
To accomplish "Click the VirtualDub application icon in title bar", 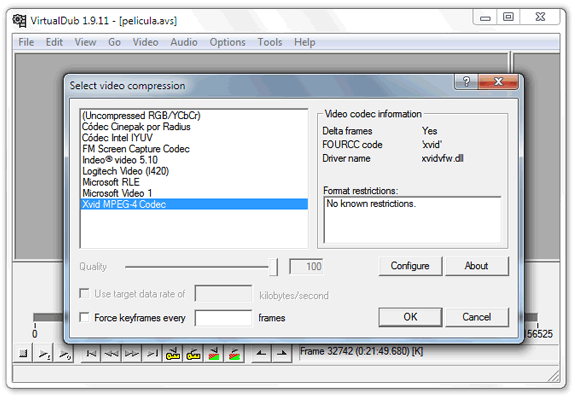I will tap(19, 21).
